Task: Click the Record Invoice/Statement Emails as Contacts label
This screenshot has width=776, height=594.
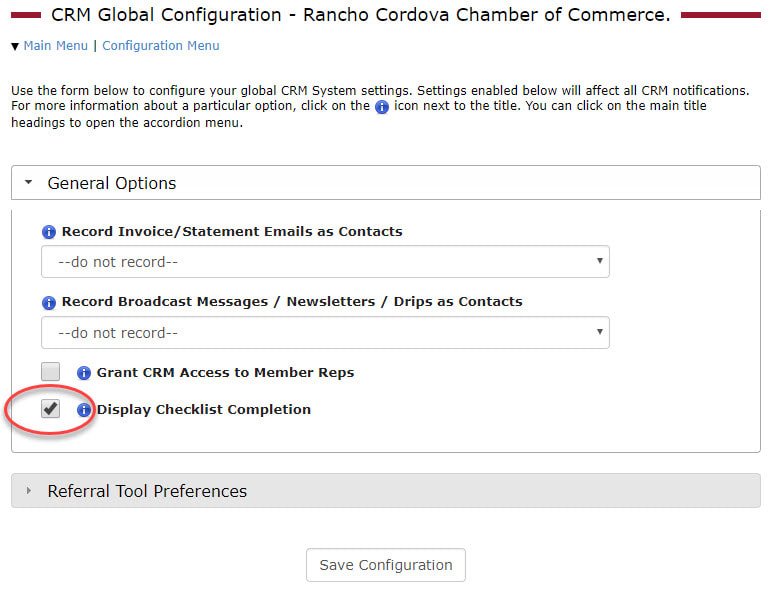Action: (x=232, y=232)
